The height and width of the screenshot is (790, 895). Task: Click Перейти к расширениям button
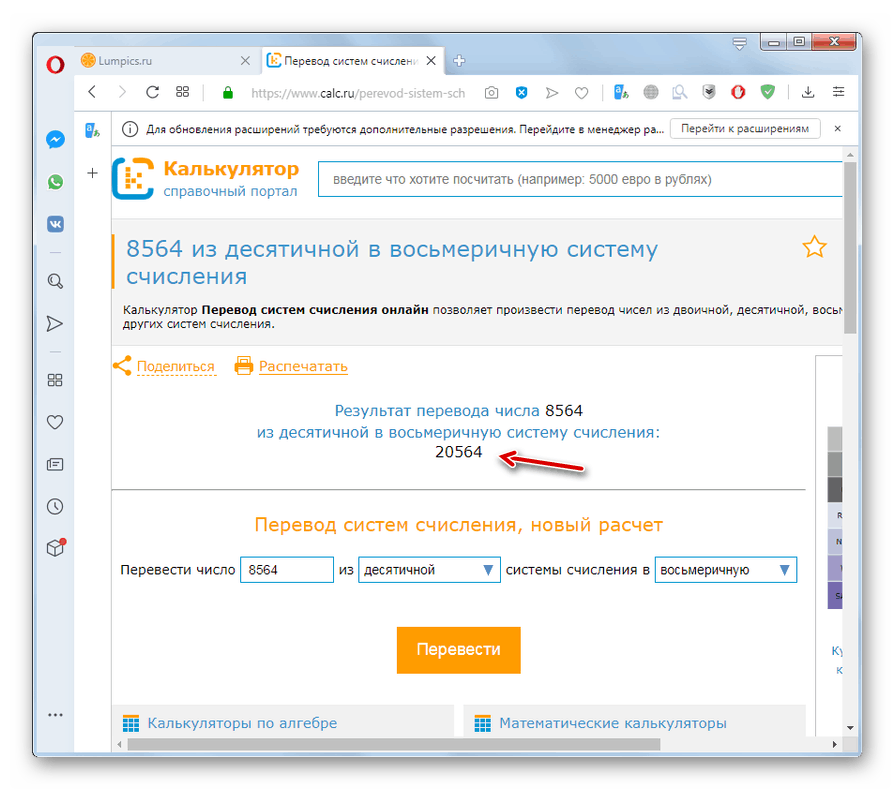tap(745, 128)
